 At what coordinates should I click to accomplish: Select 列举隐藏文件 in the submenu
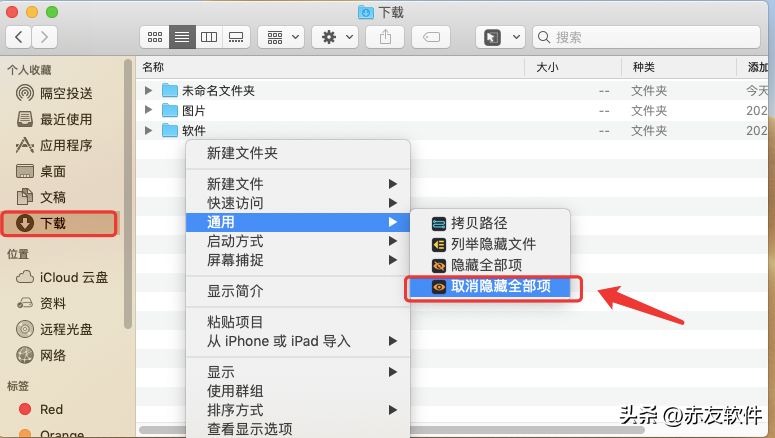493,244
